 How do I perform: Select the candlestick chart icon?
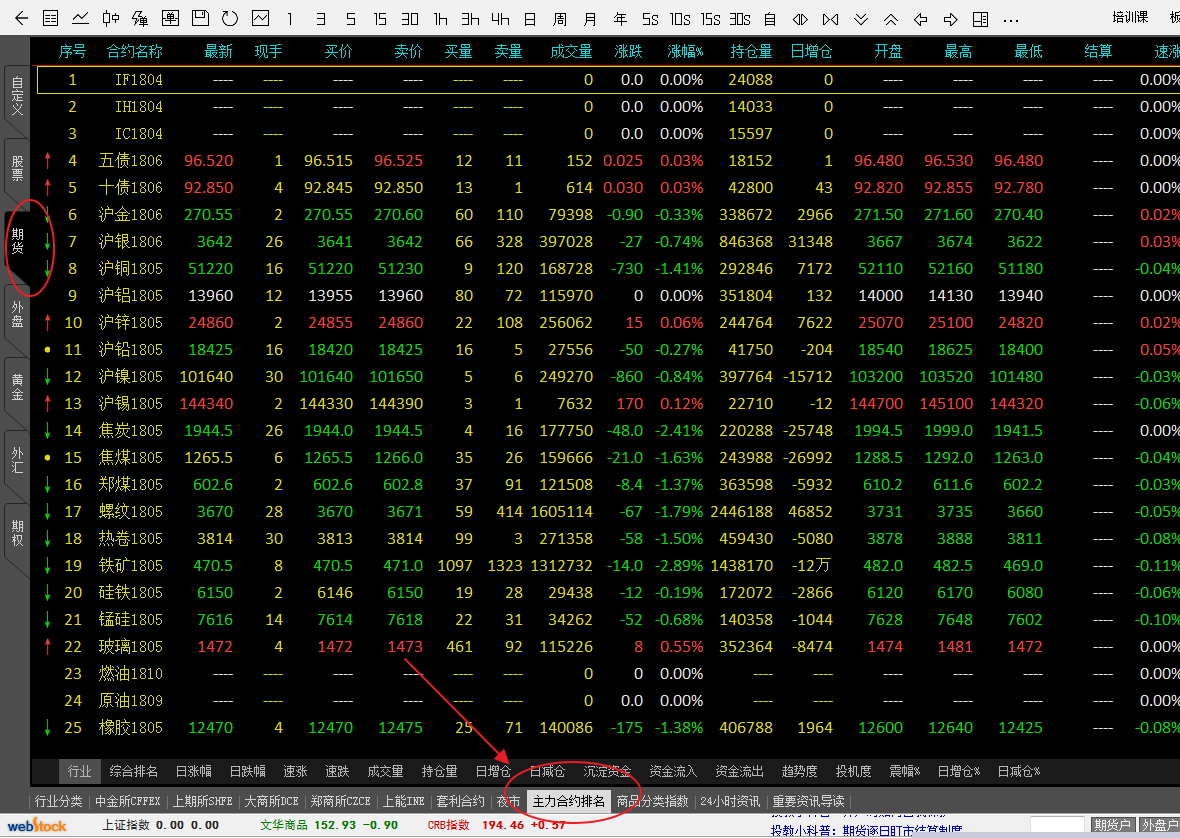click(111, 18)
